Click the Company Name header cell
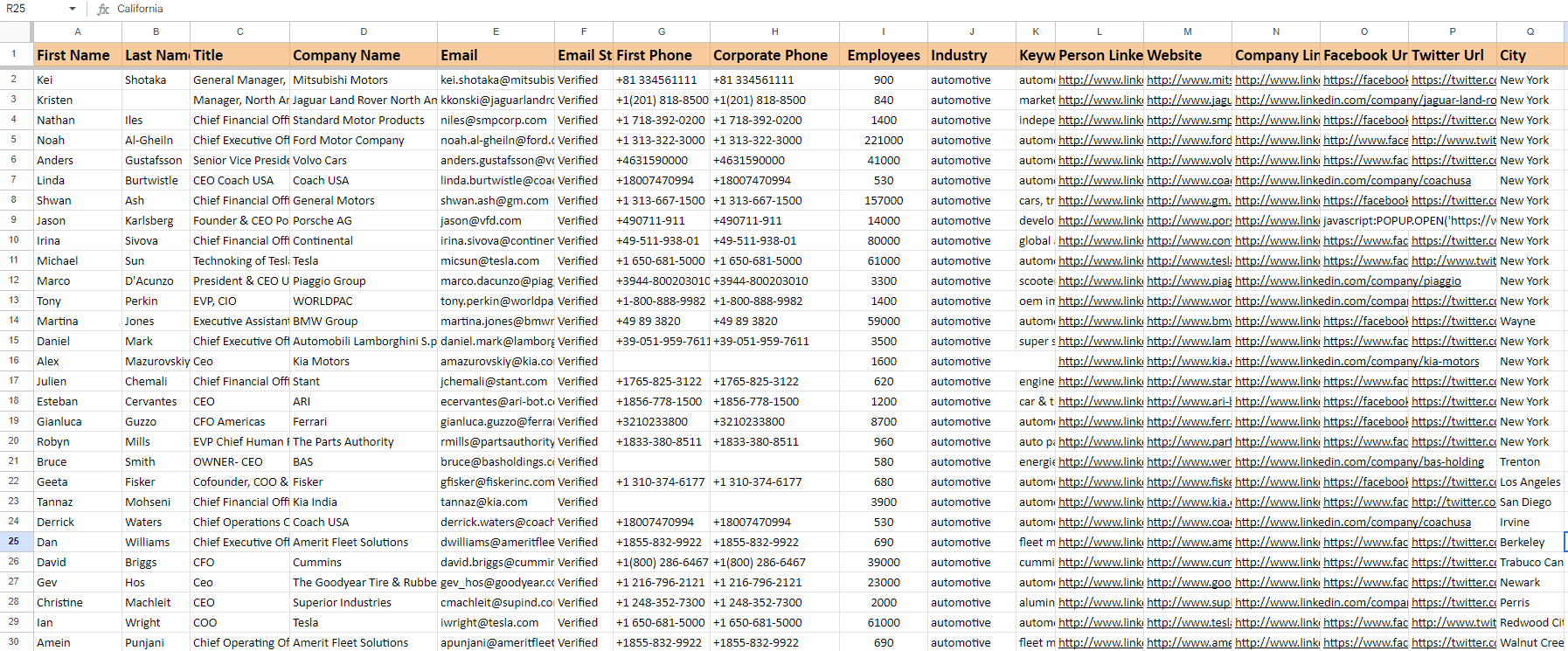 coord(364,55)
